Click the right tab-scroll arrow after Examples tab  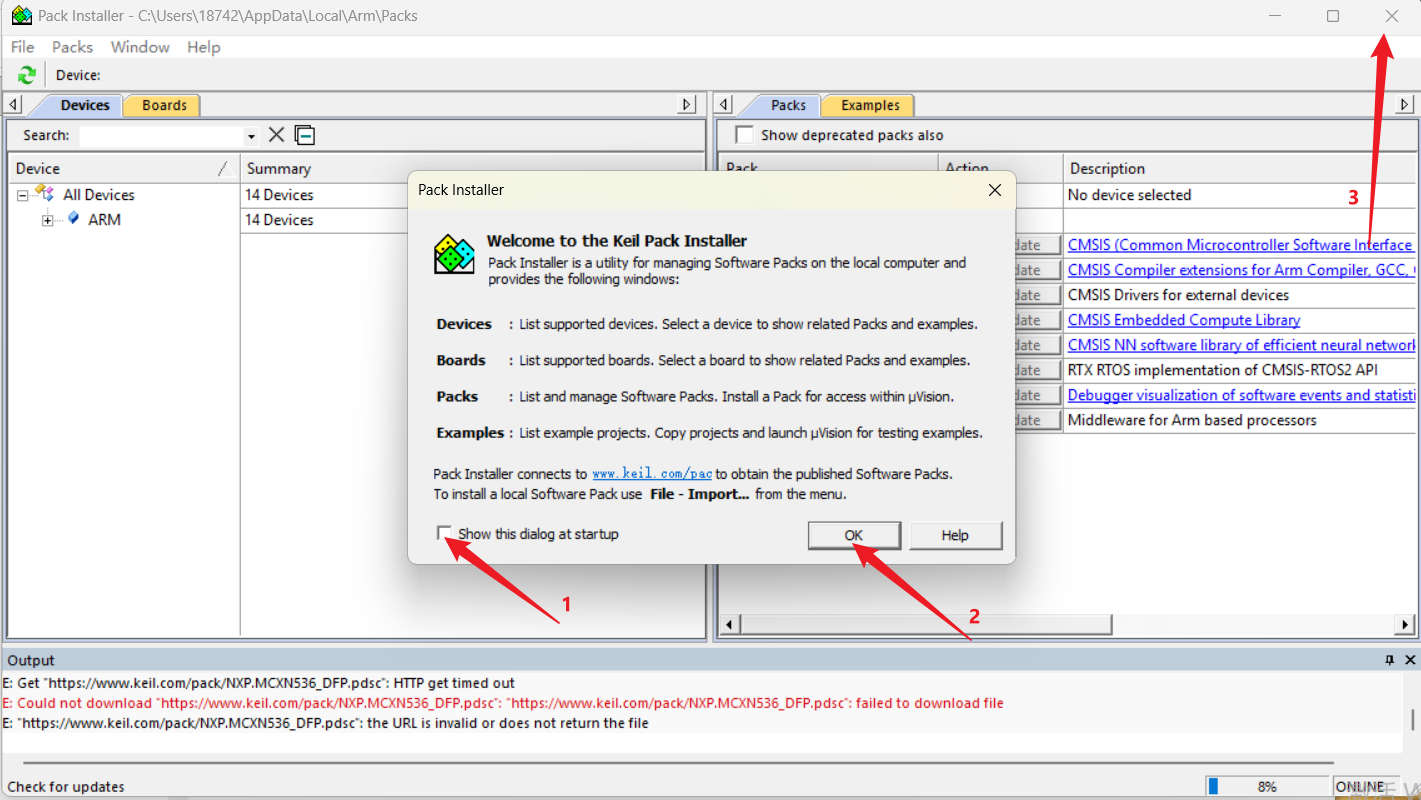click(1405, 105)
